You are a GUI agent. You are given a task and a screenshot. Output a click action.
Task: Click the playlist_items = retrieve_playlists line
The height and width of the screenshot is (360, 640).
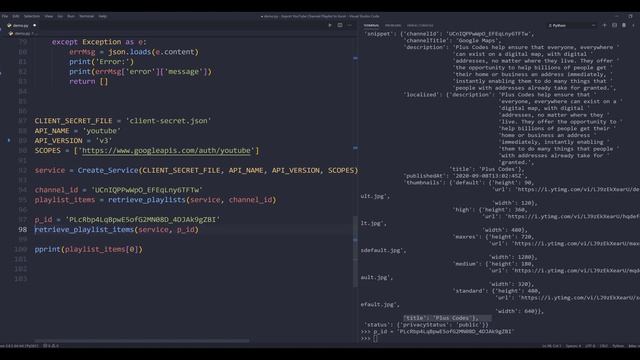tap(155, 200)
